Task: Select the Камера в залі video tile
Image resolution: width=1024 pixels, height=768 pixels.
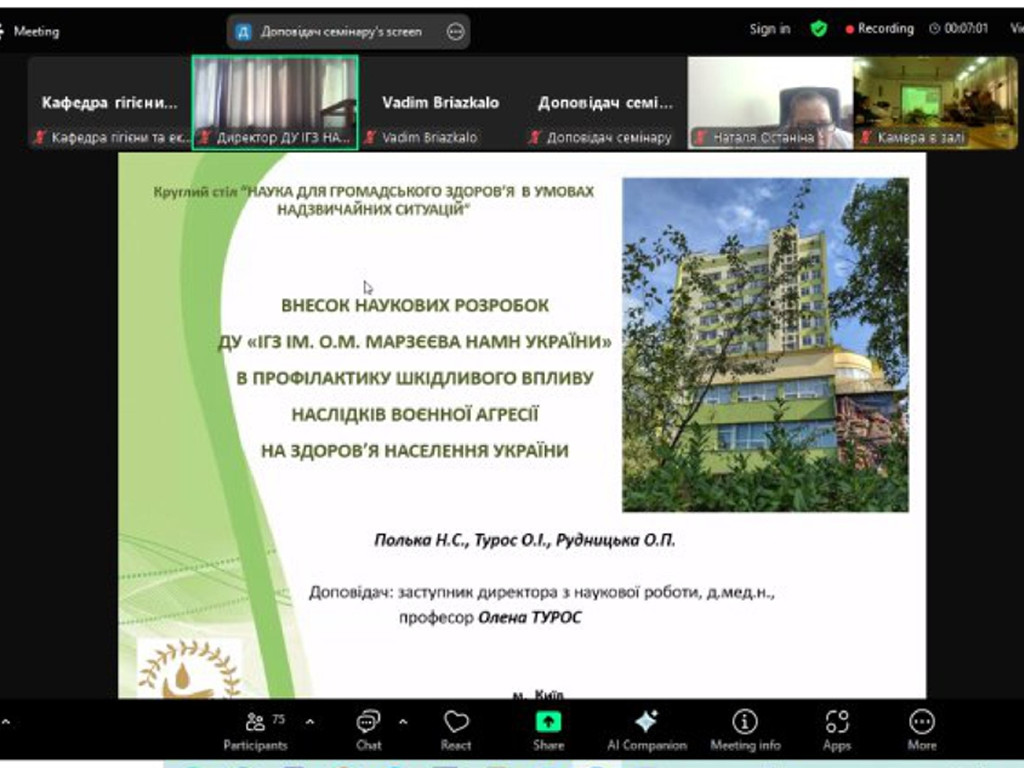Action: click(935, 103)
